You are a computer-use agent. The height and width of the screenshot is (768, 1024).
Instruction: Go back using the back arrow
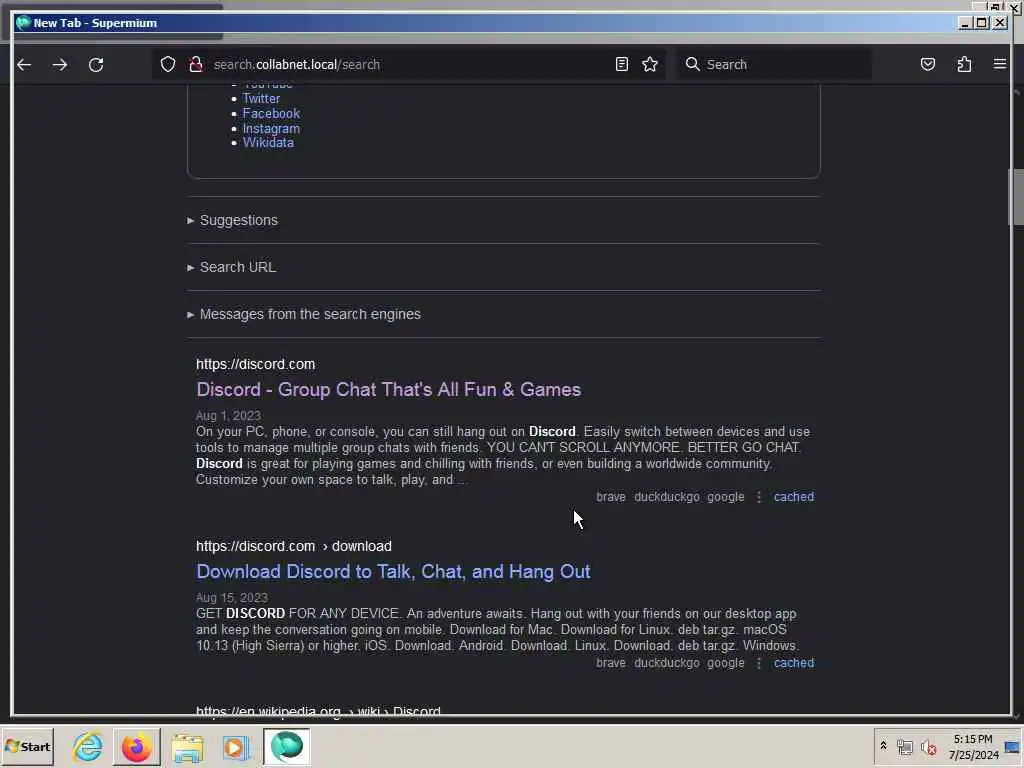pyautogui.click(x=24, y=65)
